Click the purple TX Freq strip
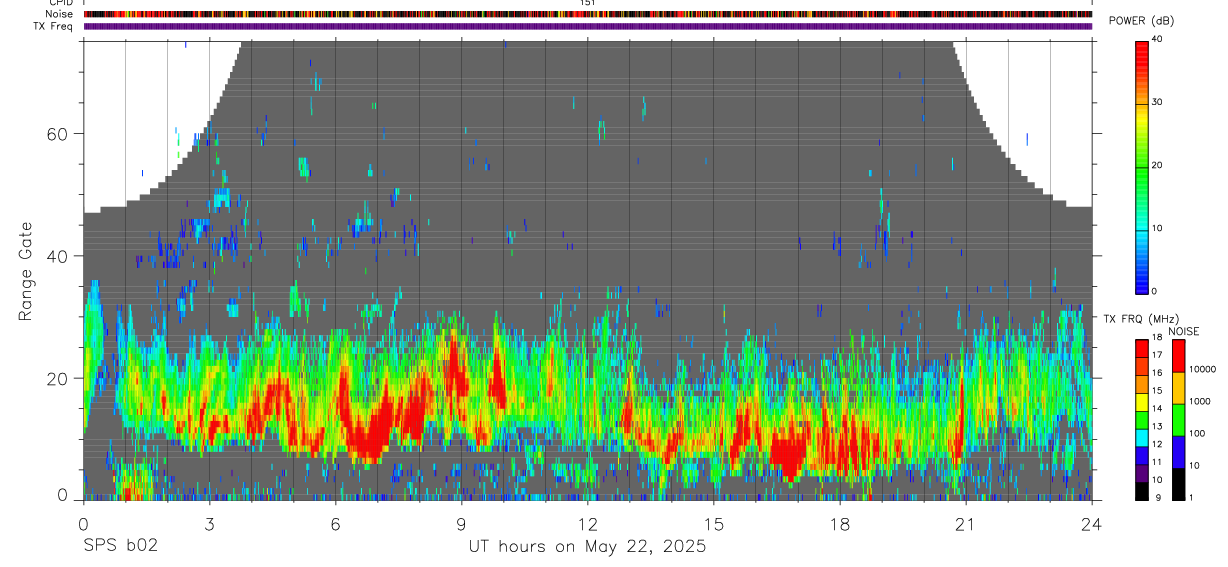Screen dimensions: 1228x567 tap(588, 26)
